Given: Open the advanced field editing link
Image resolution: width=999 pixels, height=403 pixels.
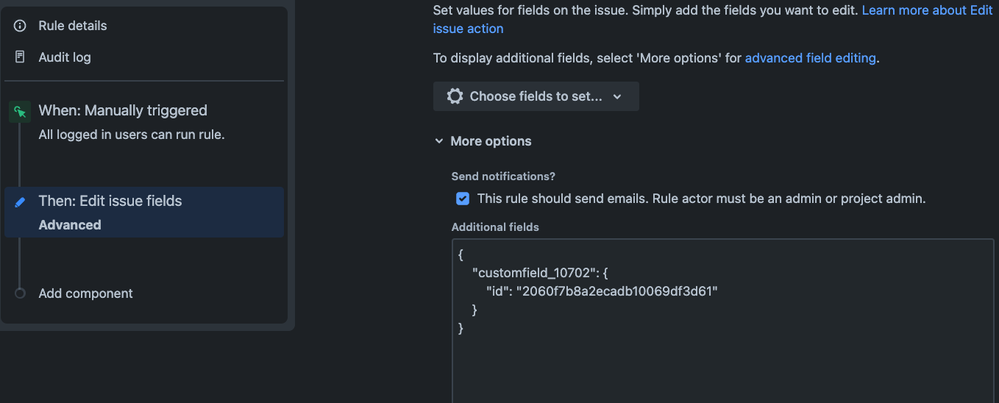Looking at the screenshot, I should click(810, 58).
